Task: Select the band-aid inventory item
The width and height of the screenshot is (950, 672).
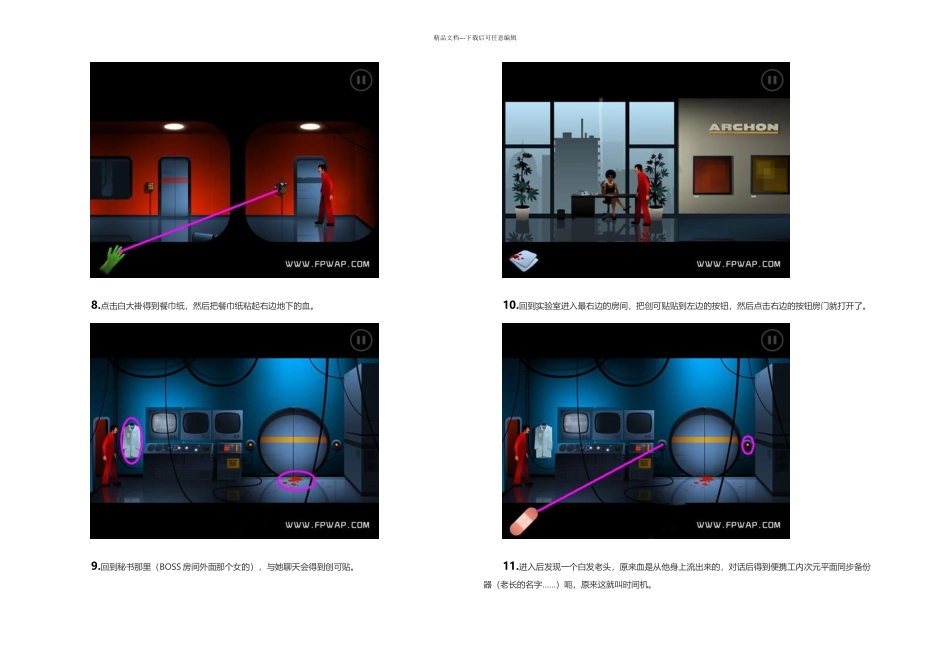Action: pos(523,521)
